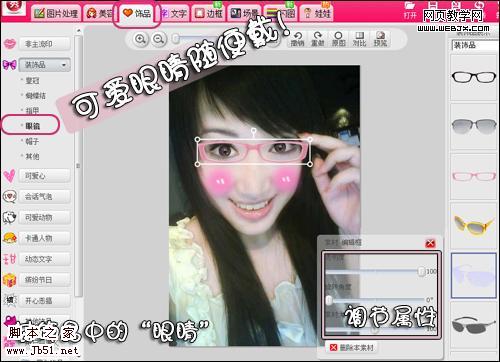Click the 非主流印 category button
500x362 pixels.
pos(44,44)
